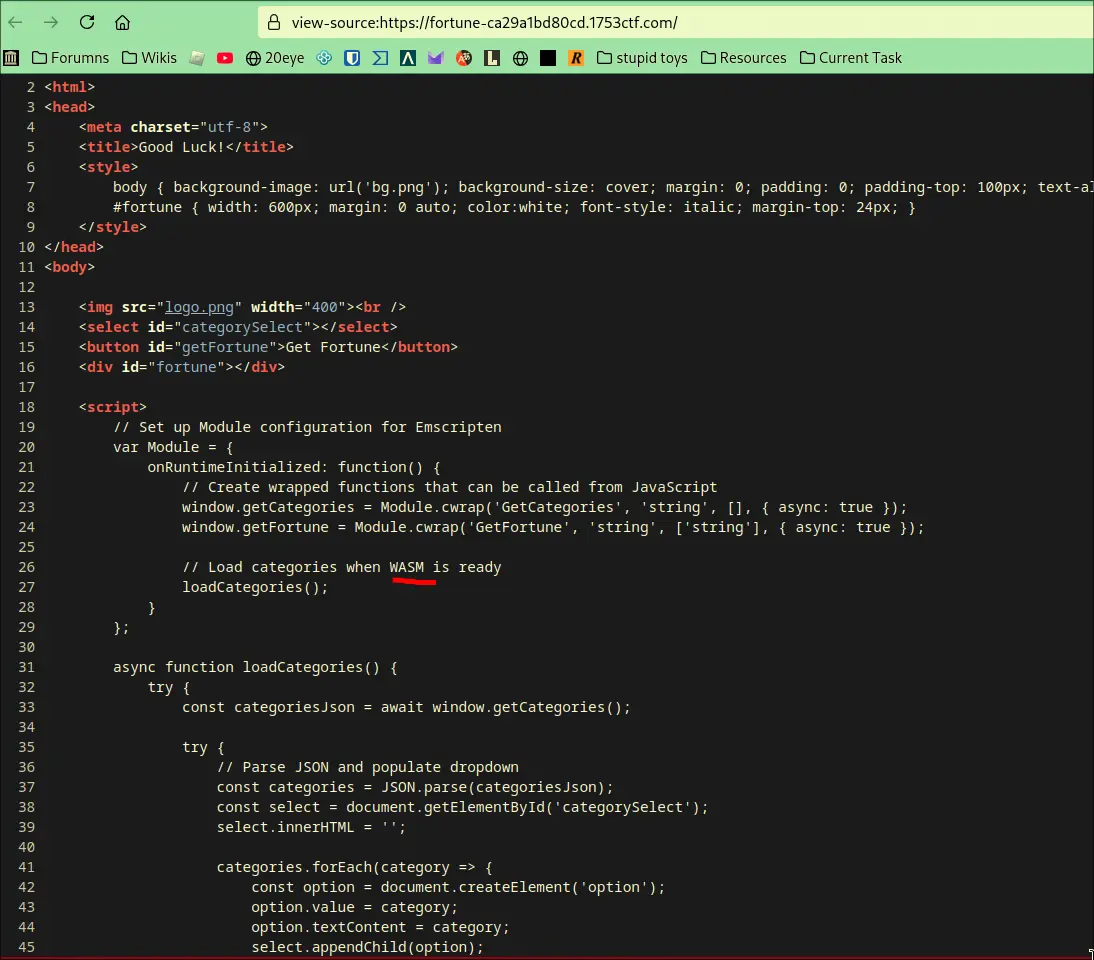Open the 20eye bookmark

point(274,58)
